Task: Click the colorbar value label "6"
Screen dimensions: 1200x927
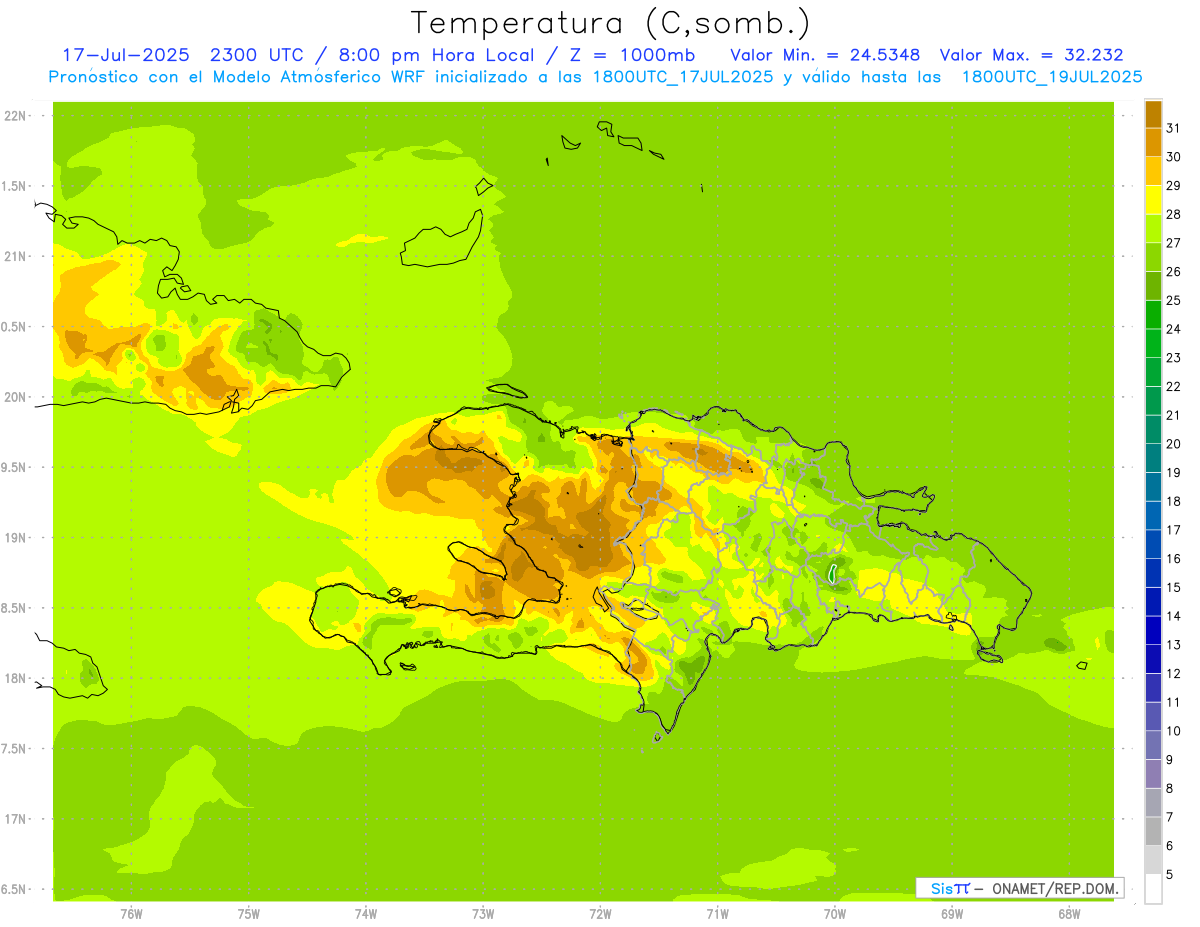Action: pos(1170,846)
